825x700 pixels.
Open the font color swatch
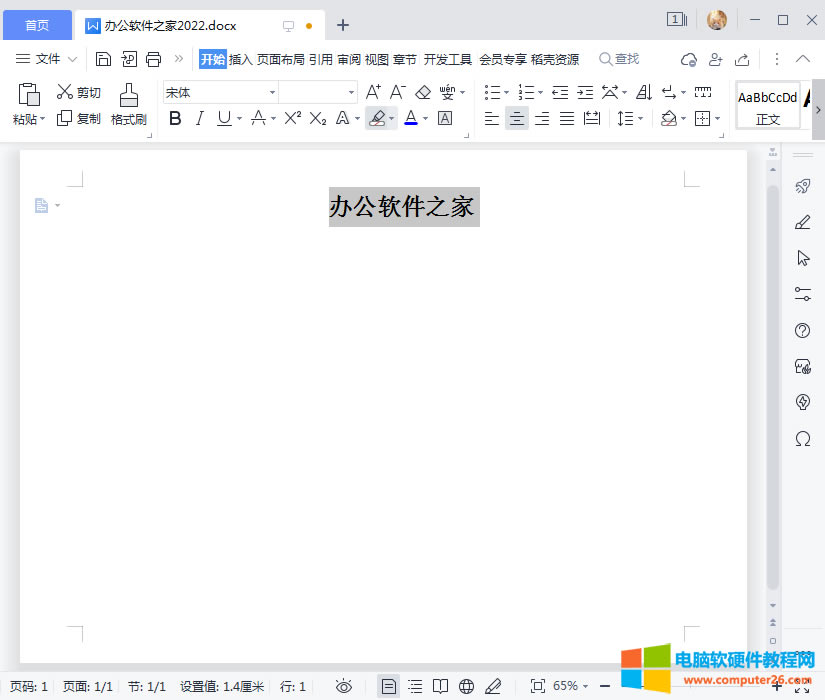412,118
